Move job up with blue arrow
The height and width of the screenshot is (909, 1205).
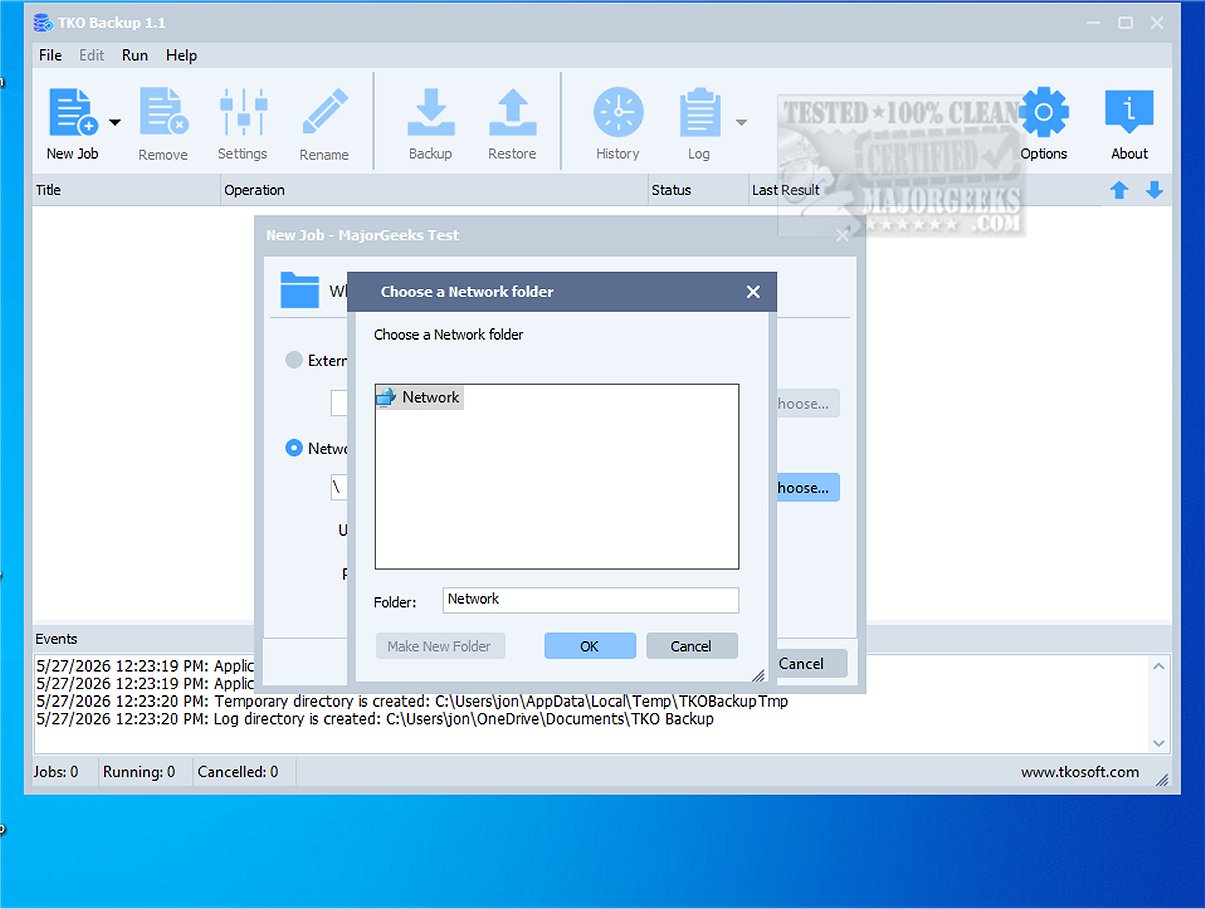(x=1119, y=190)
